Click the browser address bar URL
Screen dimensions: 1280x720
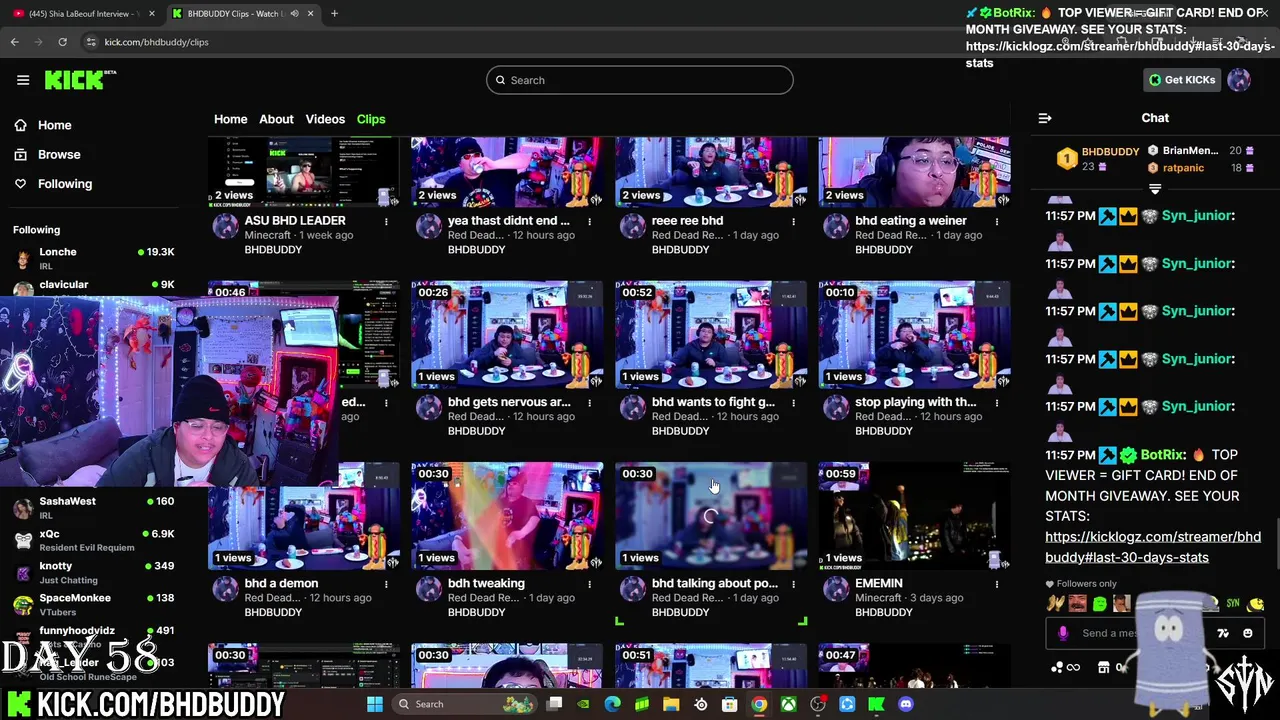click(x=157, y=42)
